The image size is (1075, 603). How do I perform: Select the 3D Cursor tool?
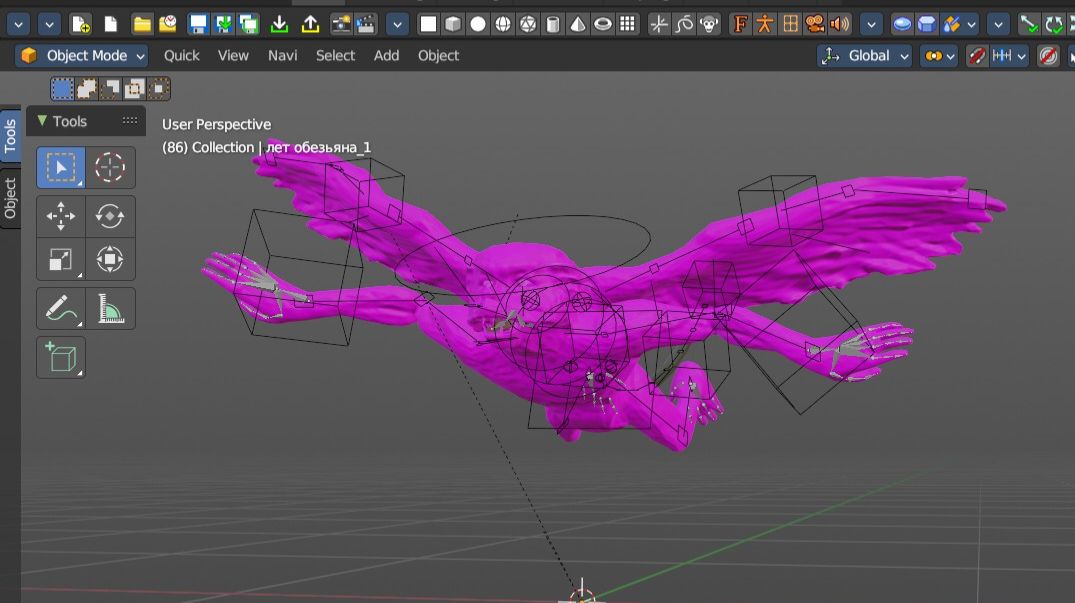pyautogui.click(x=110, y=168)
